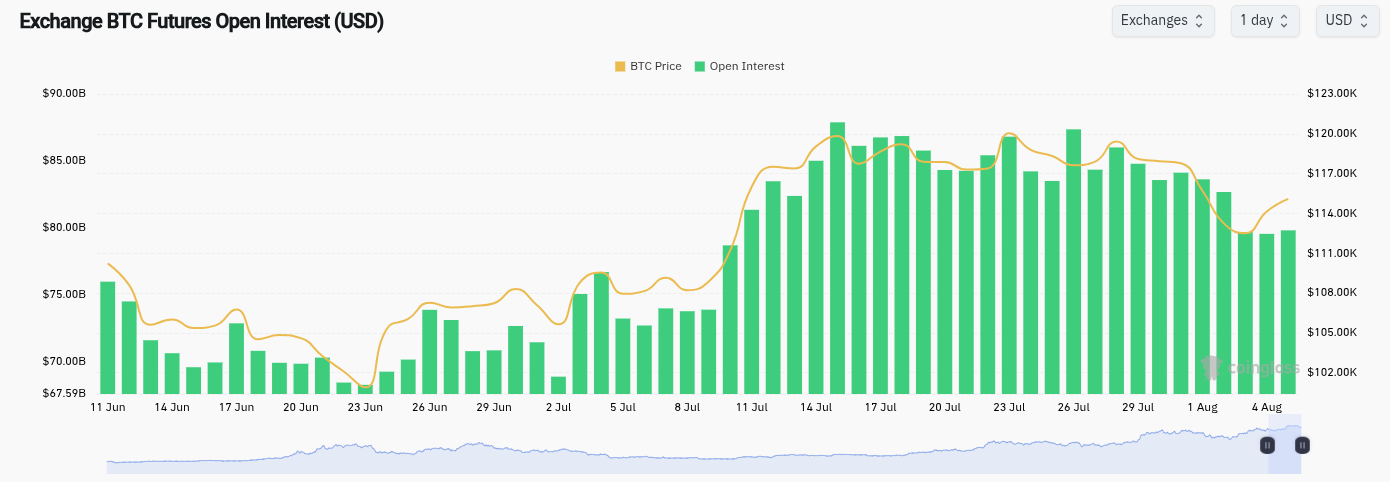This screenshot has width=1390, height=482.
Task: Click the highlighted selection window in navigator
Action: pos(1285,455)
